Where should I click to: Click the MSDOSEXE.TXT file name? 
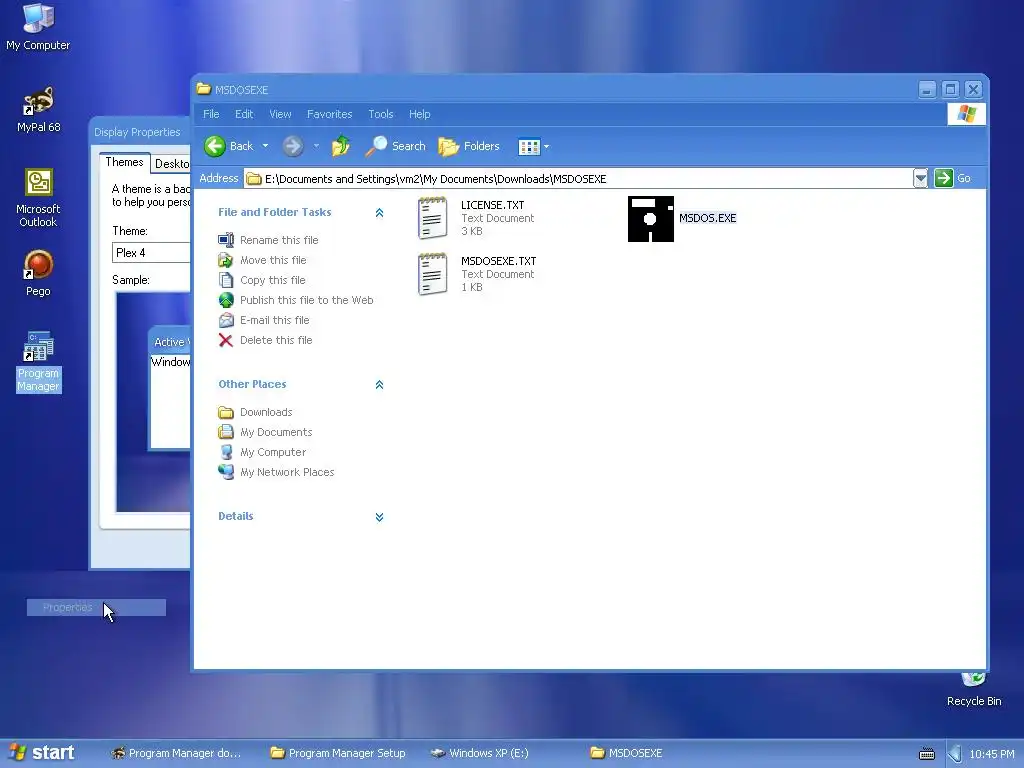point(498,261)
